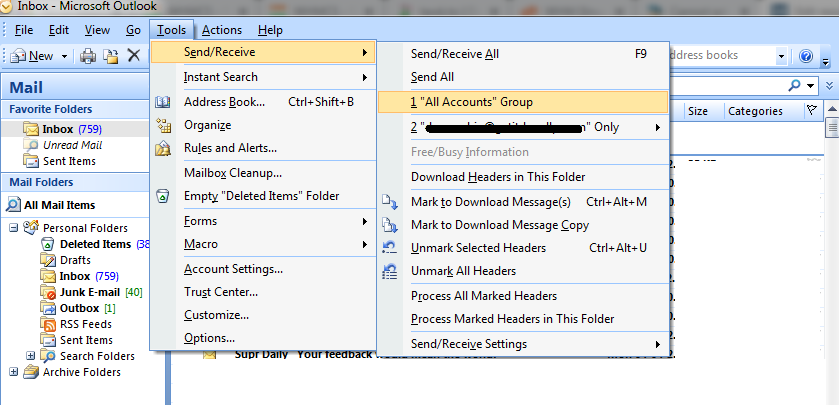
Task: Click the Mail Folders pane header
Action: click(x=75, y=182)
